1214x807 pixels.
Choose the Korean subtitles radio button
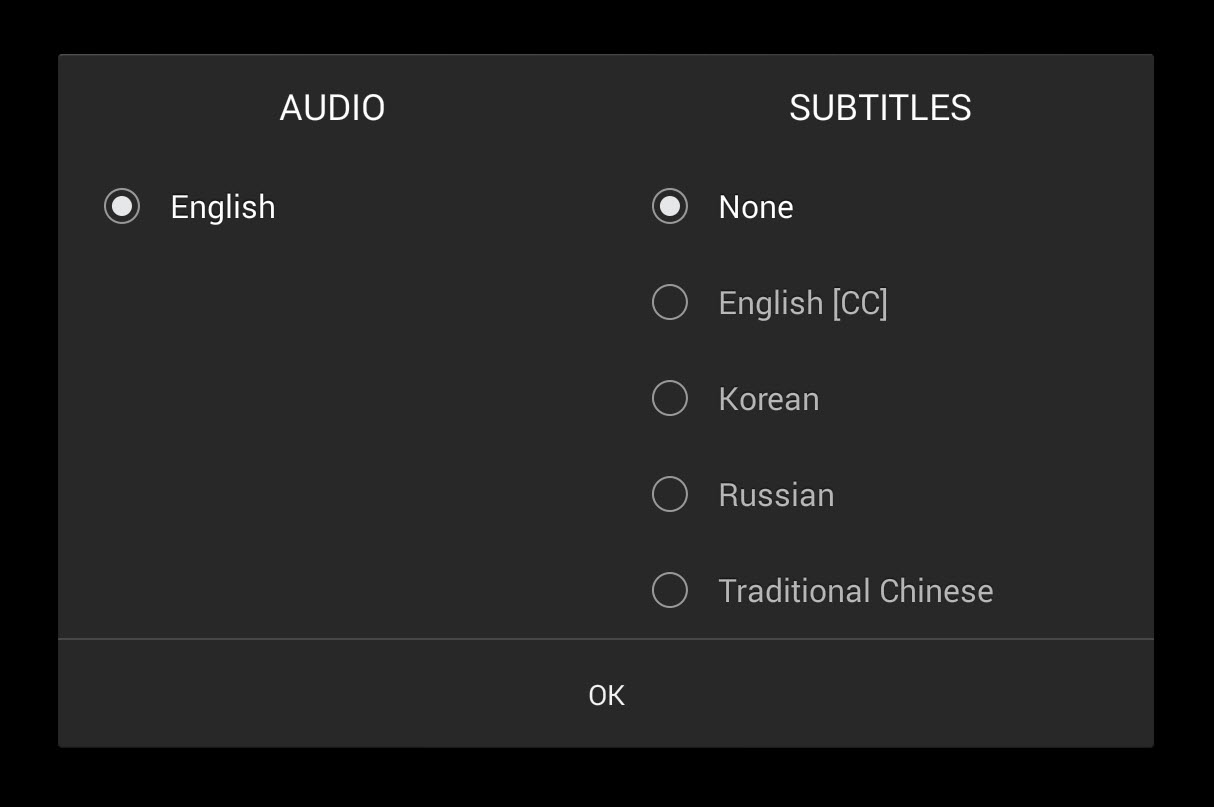click(x=670, y=398)
